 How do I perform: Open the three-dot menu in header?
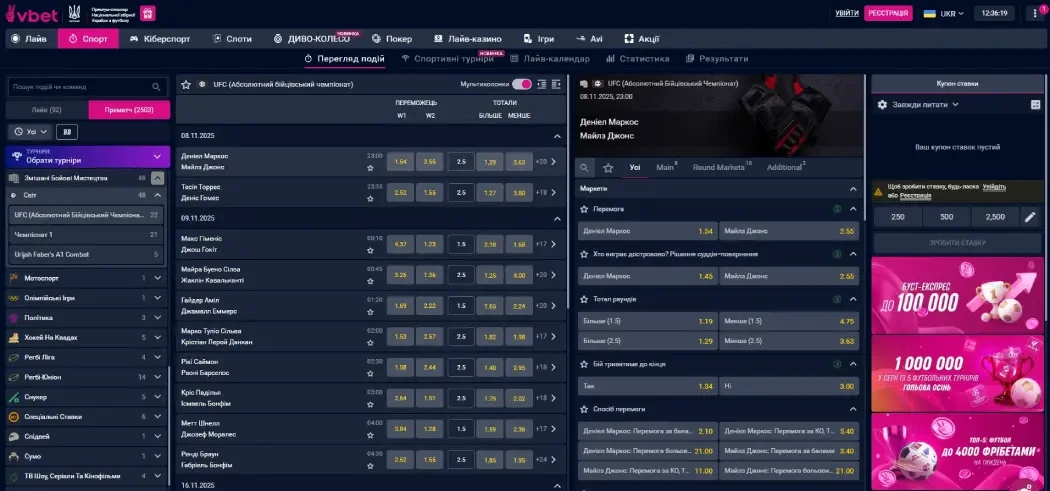click(x=1035, y=13)
